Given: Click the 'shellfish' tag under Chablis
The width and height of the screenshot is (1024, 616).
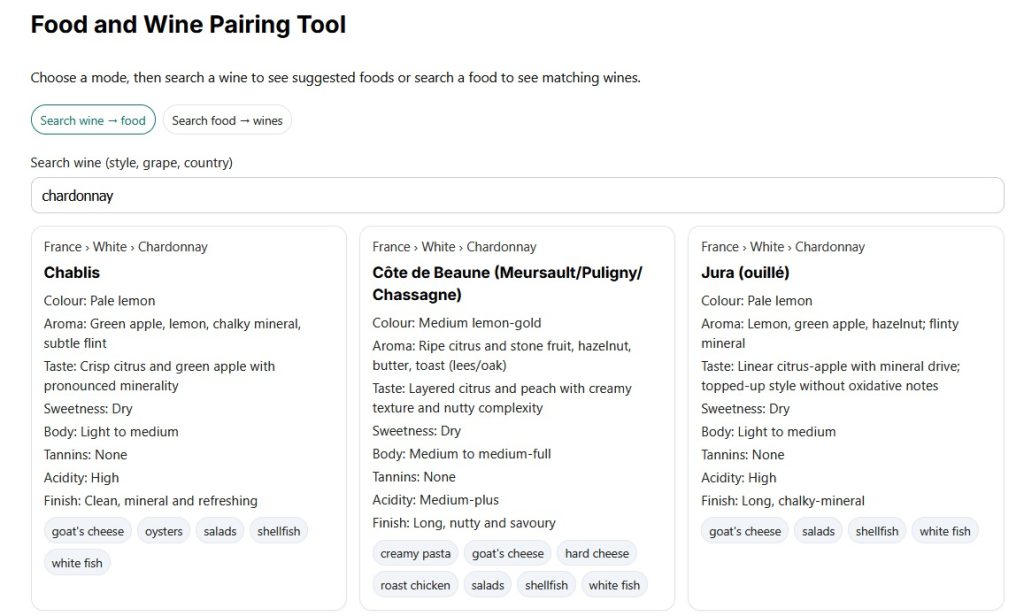Looking at the screenshot, I should (278, 531).
